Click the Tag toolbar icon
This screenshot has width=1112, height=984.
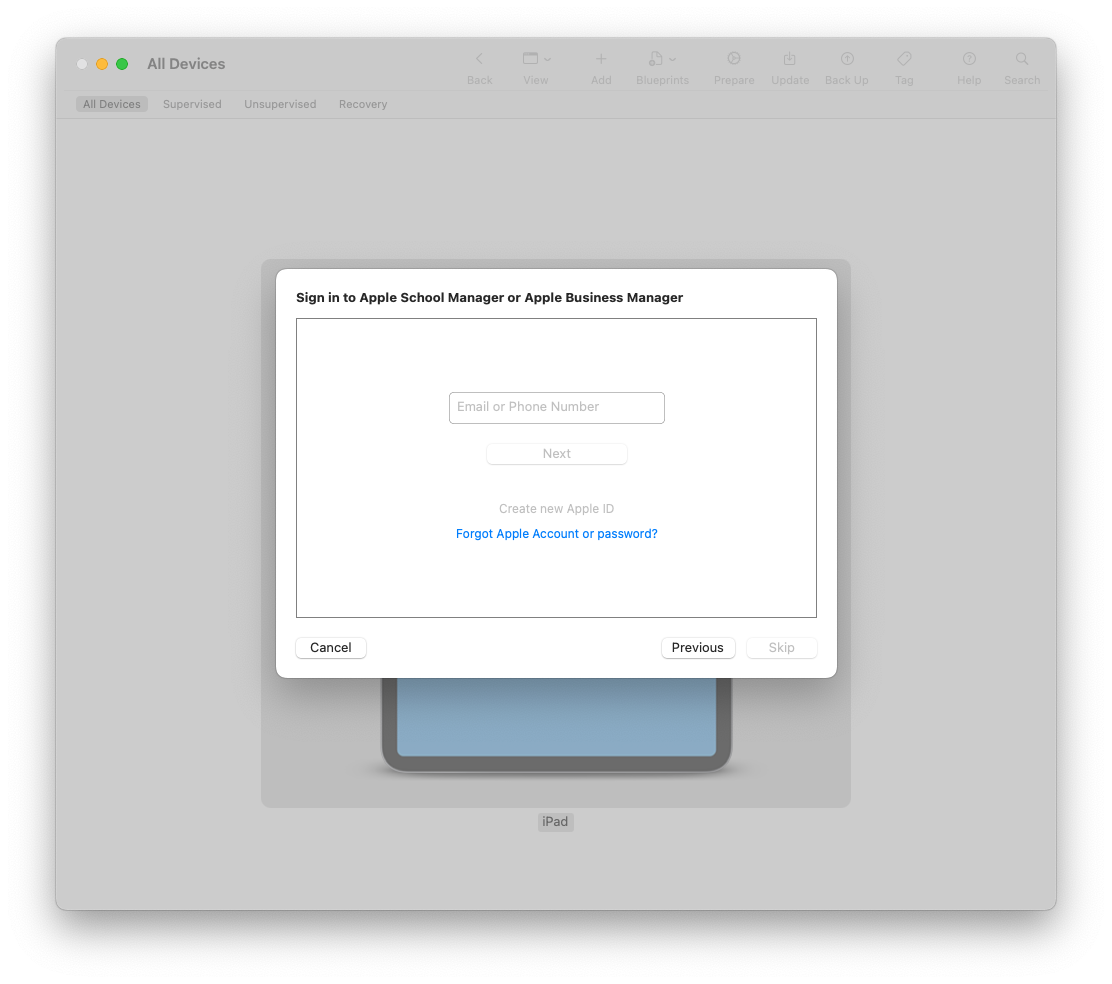point(904,59)
